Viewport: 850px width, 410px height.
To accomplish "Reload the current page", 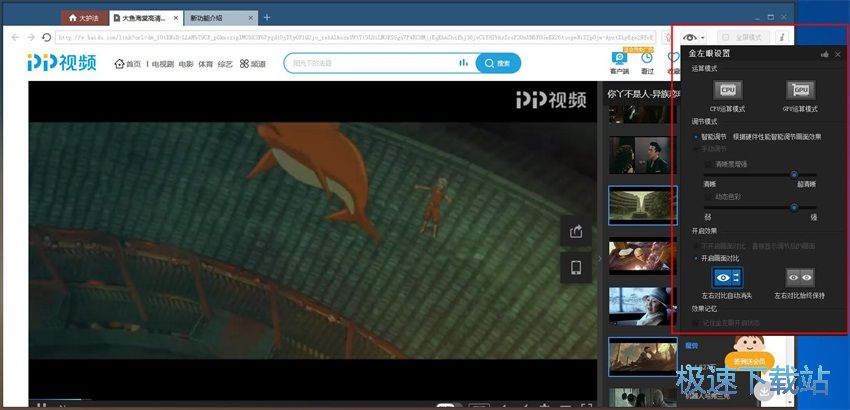I will pyautogui.click(x=47, y=37).
